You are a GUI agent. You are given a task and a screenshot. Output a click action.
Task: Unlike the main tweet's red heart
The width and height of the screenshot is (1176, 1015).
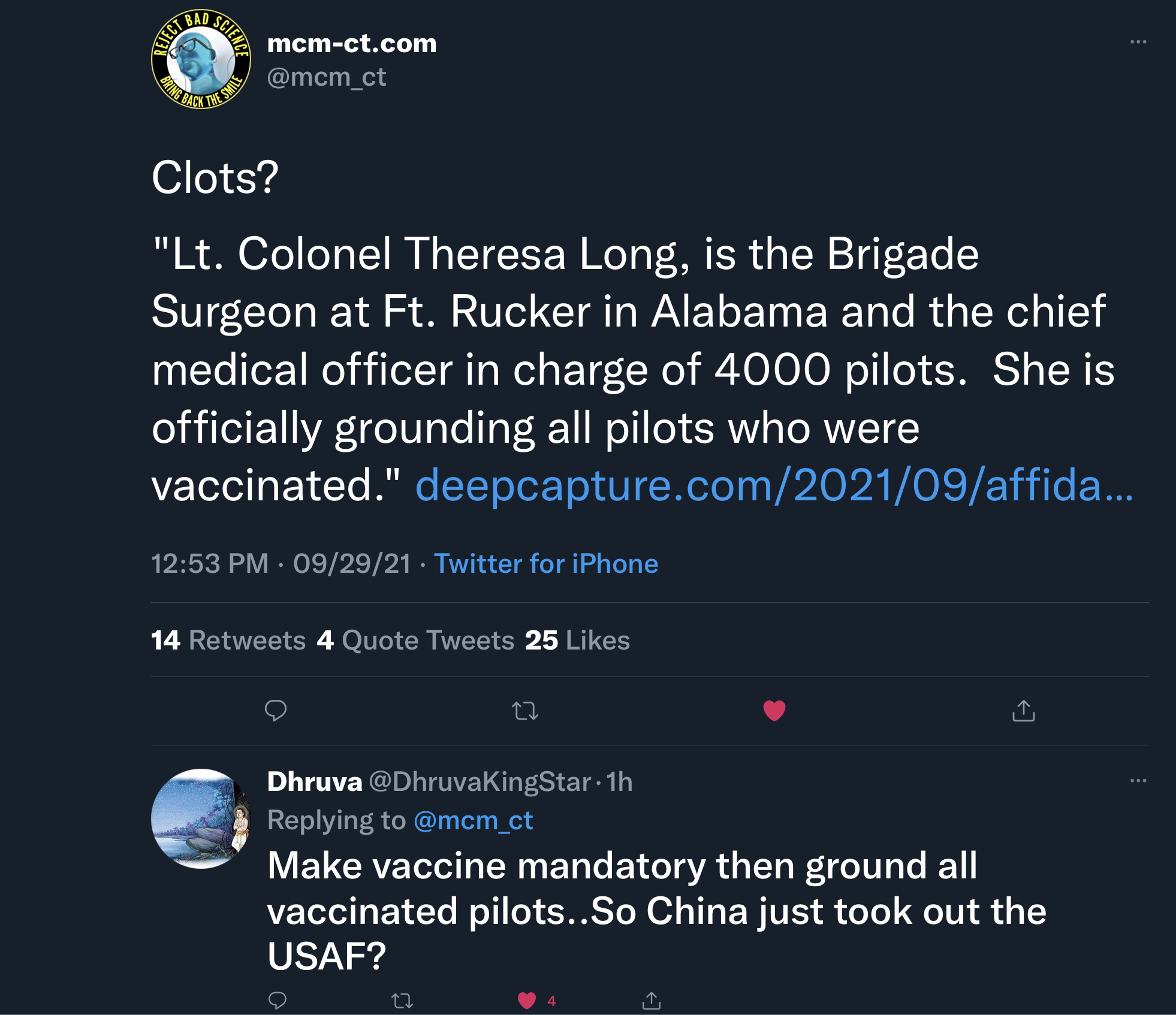tap(774, 711)
